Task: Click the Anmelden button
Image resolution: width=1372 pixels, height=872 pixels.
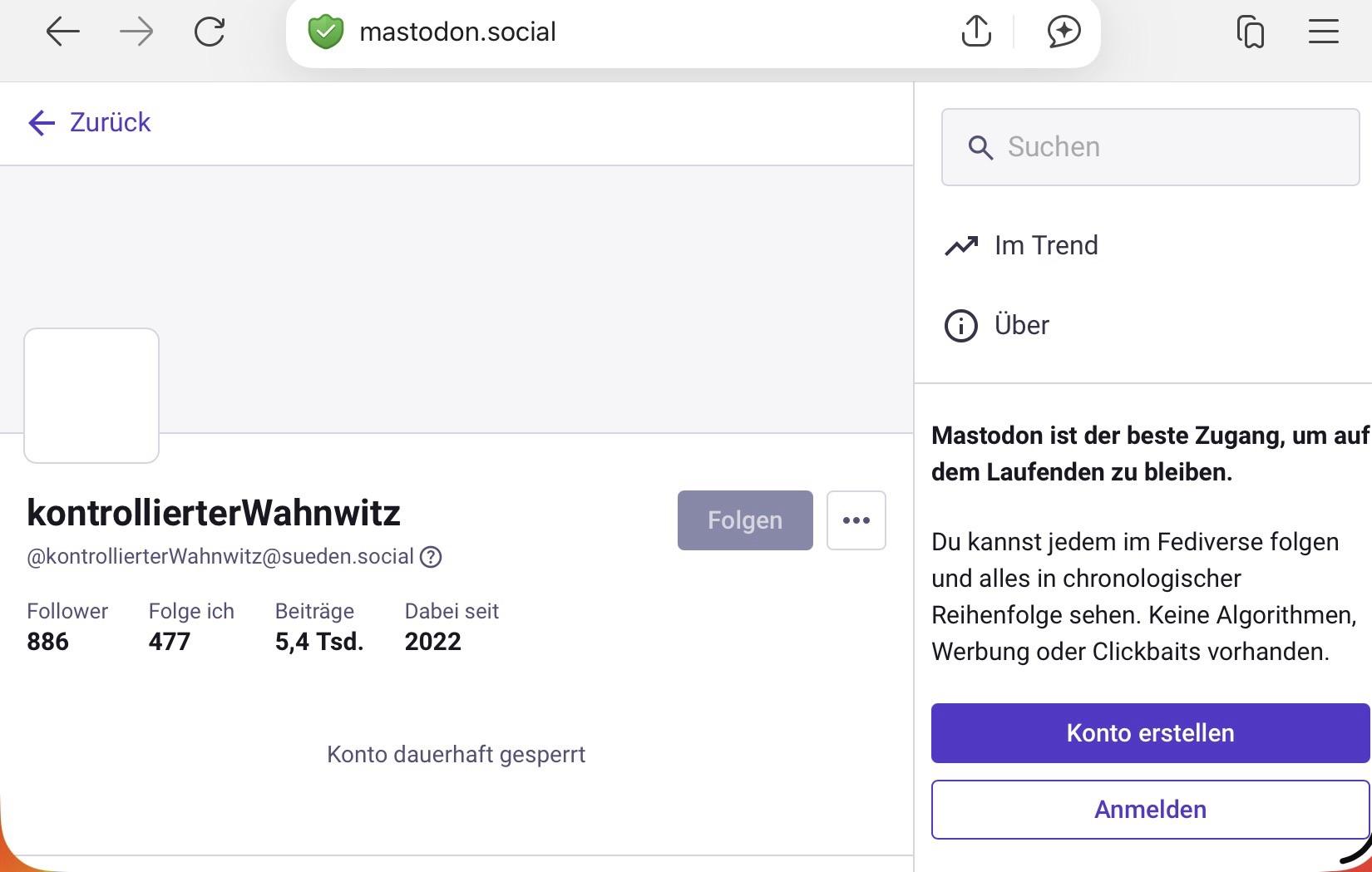Action: pyautogui.click(x=1150, y=810)
